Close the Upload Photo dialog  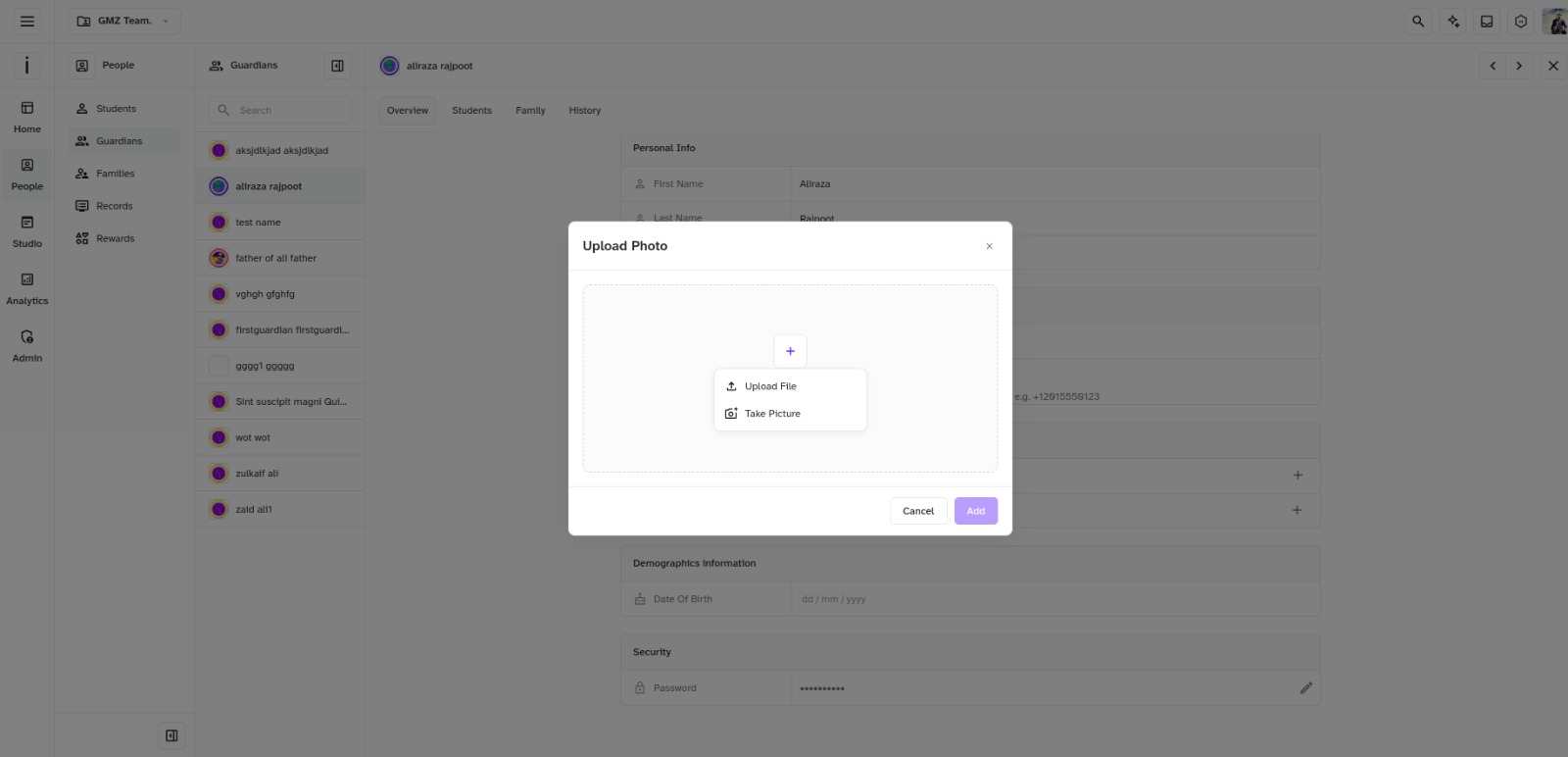click(989, 246)
